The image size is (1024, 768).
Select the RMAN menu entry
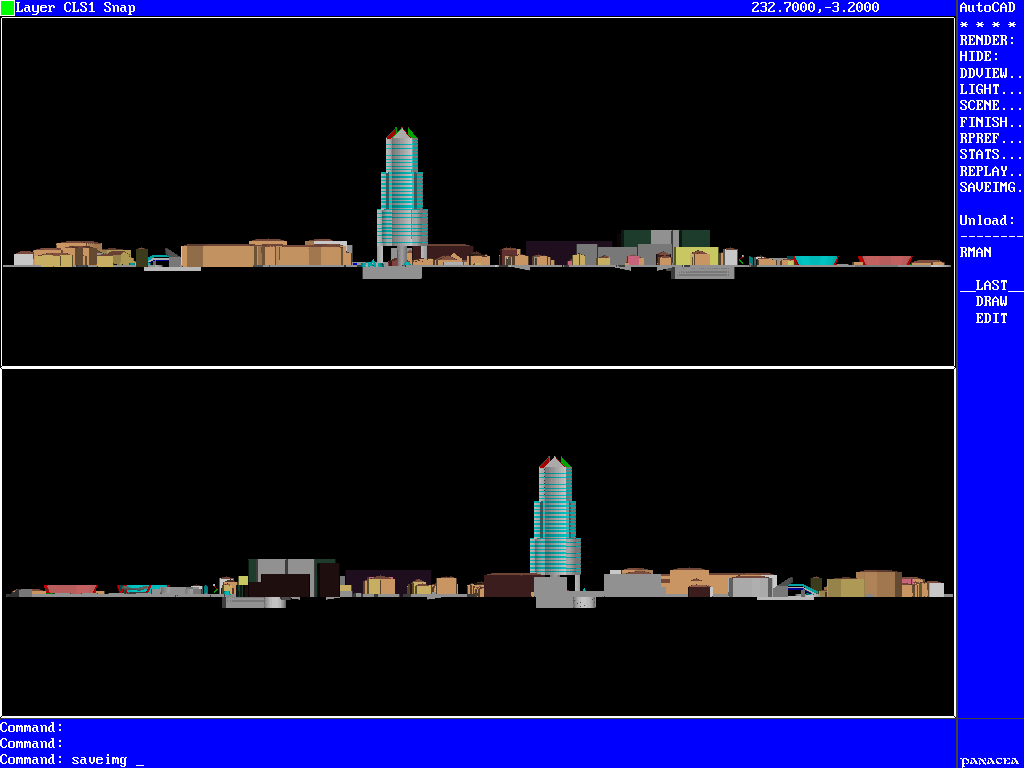(x=975, y=253)
